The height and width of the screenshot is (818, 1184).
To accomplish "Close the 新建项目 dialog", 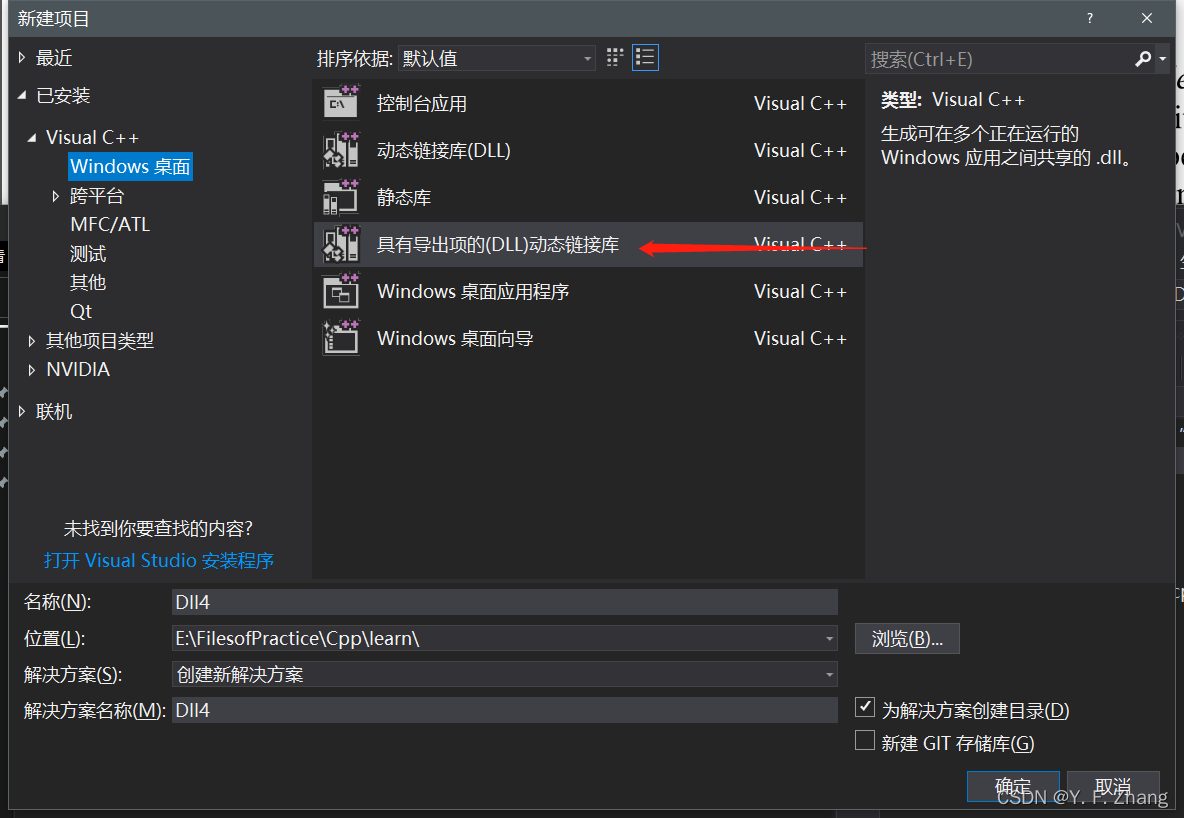I will pos(1146,18).
